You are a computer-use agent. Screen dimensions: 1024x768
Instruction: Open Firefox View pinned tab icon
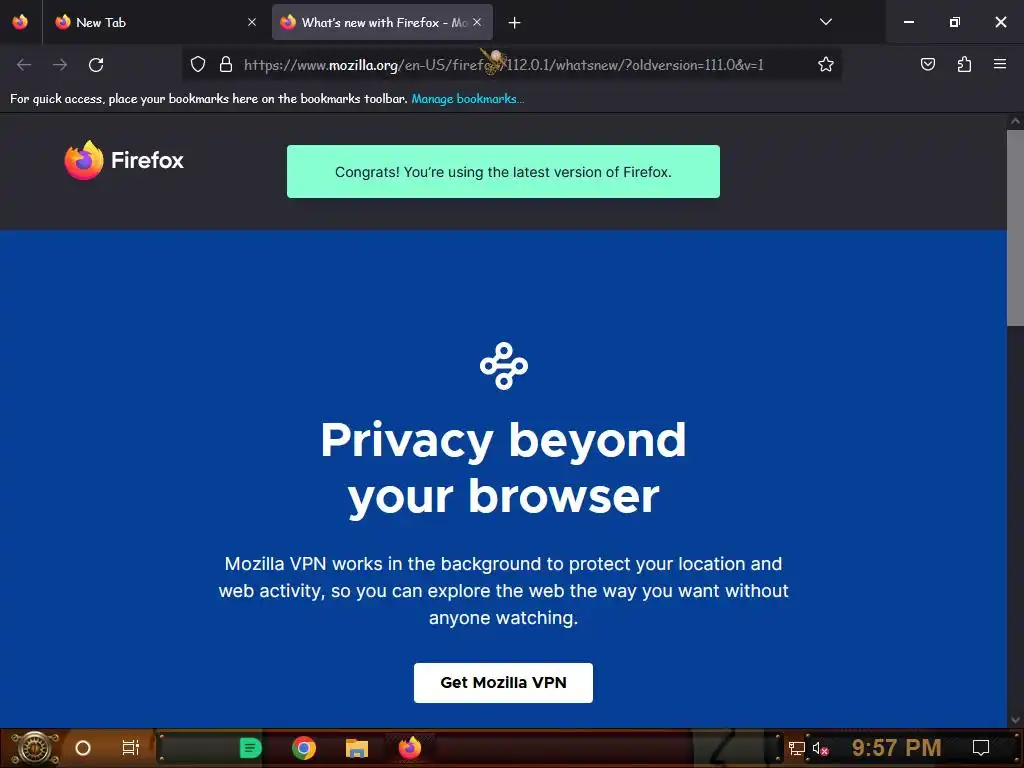tap(20, 22)
